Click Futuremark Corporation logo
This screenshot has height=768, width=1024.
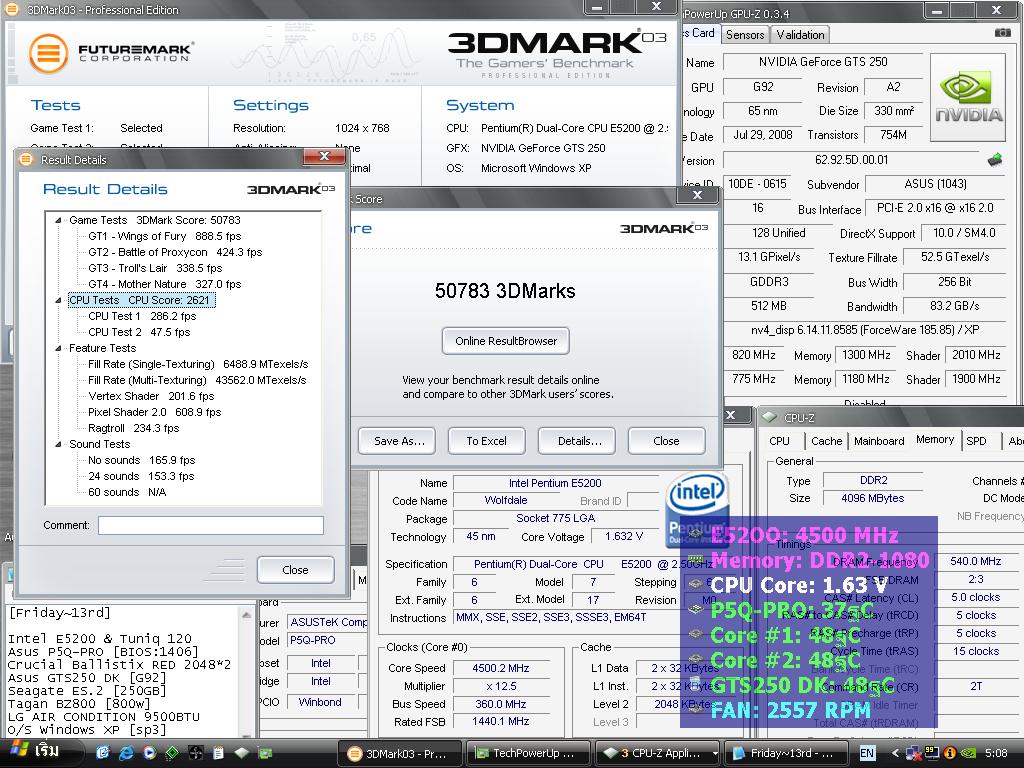pos(111,53)
